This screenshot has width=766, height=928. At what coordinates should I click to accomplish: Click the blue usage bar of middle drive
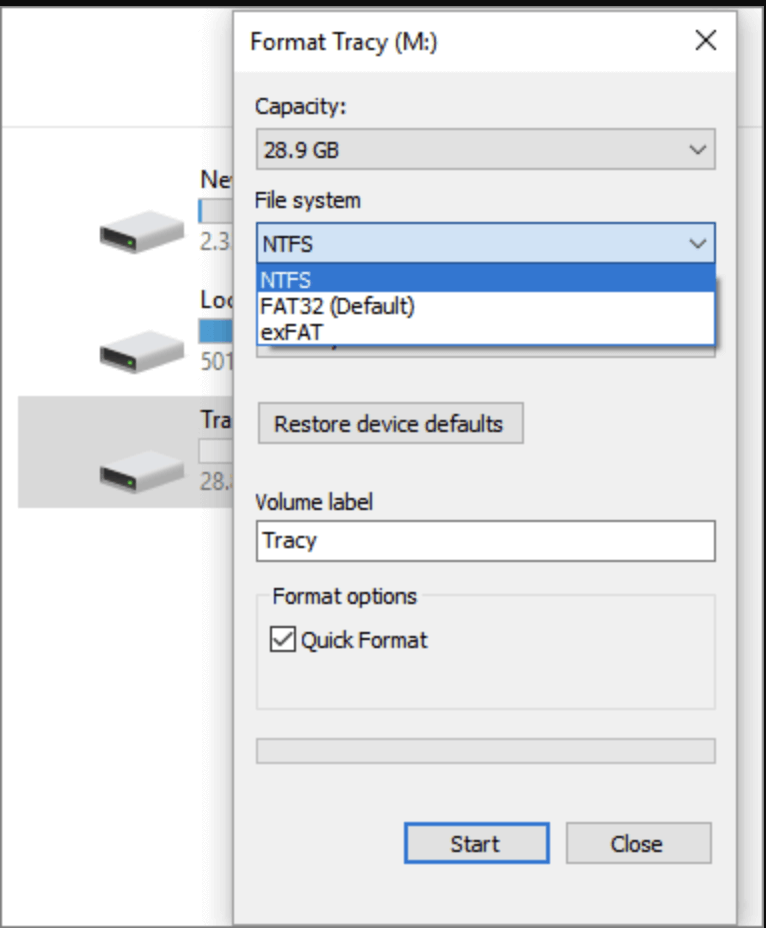[x=215, y=331]
